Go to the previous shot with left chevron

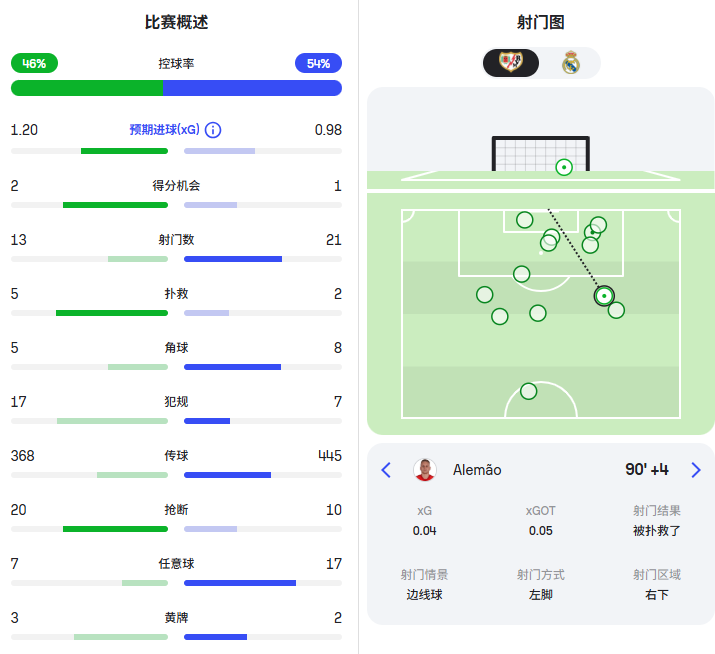(386, 470)
